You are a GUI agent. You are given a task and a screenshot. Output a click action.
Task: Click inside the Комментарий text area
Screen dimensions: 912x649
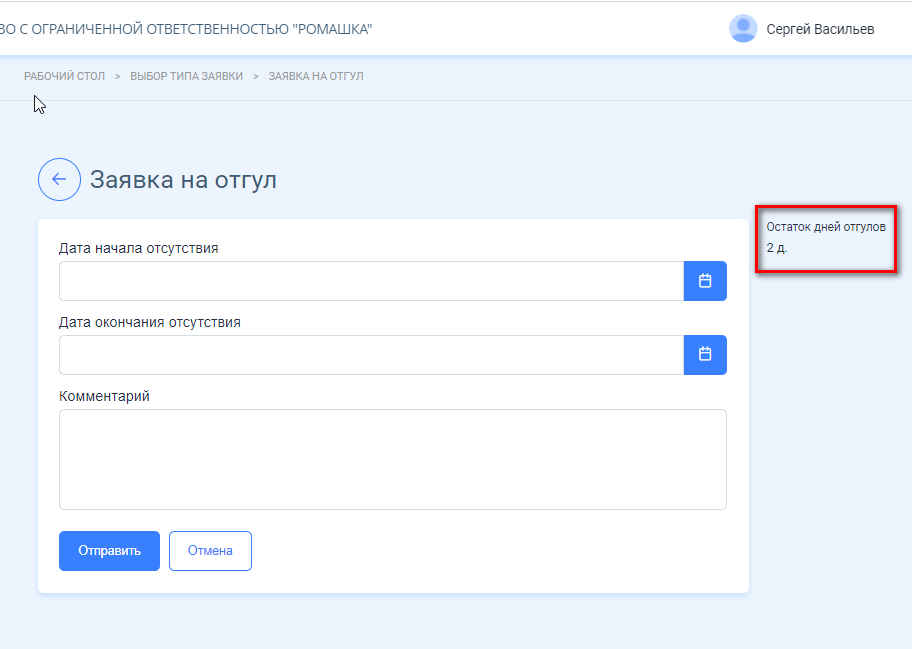[x=393, y=459]
